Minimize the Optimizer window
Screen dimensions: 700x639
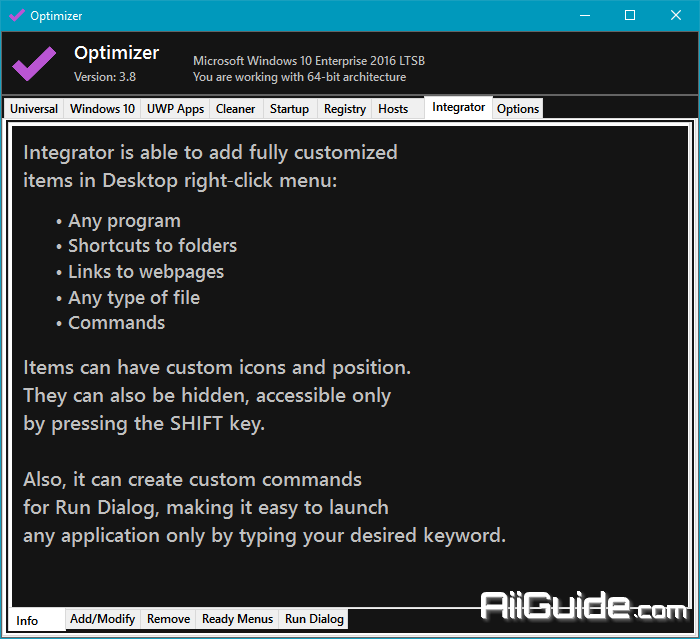click(x=585, y=16)
